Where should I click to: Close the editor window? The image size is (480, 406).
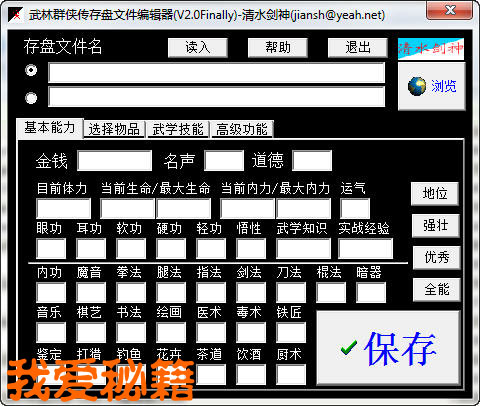pos(449,10)
